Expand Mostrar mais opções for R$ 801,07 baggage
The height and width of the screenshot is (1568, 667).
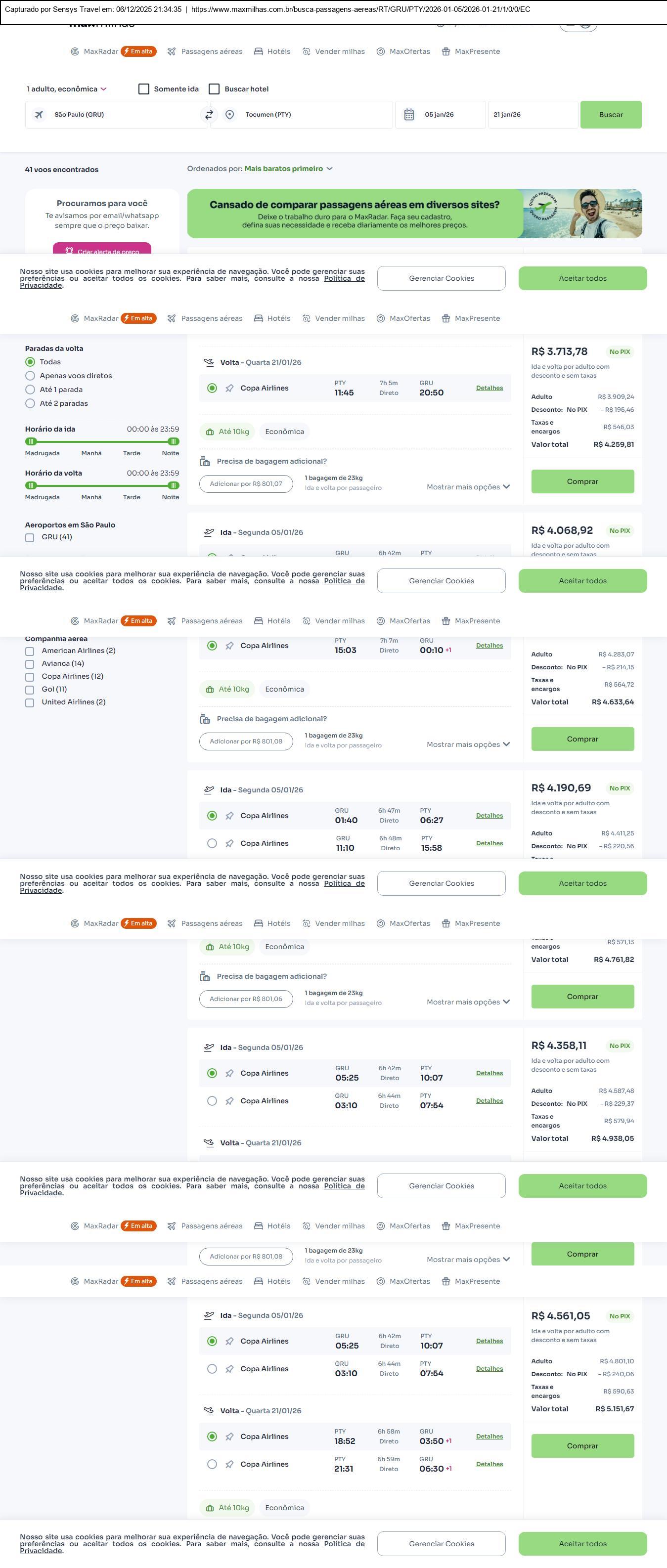pyautogui.click(x=467, y=487)
